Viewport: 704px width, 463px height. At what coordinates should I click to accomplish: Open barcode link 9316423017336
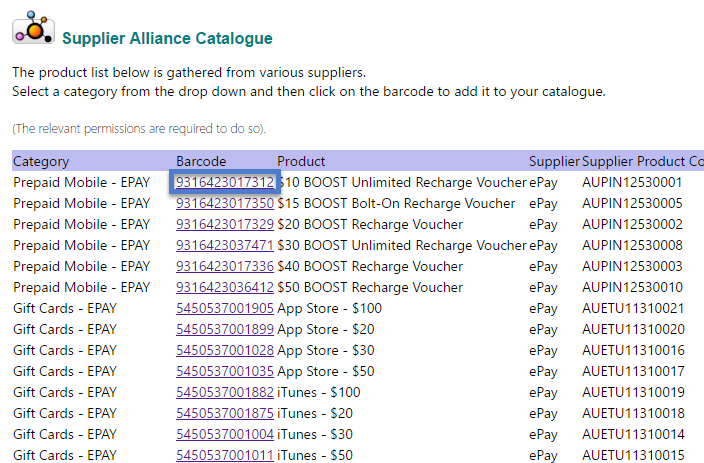click(225, 266)
